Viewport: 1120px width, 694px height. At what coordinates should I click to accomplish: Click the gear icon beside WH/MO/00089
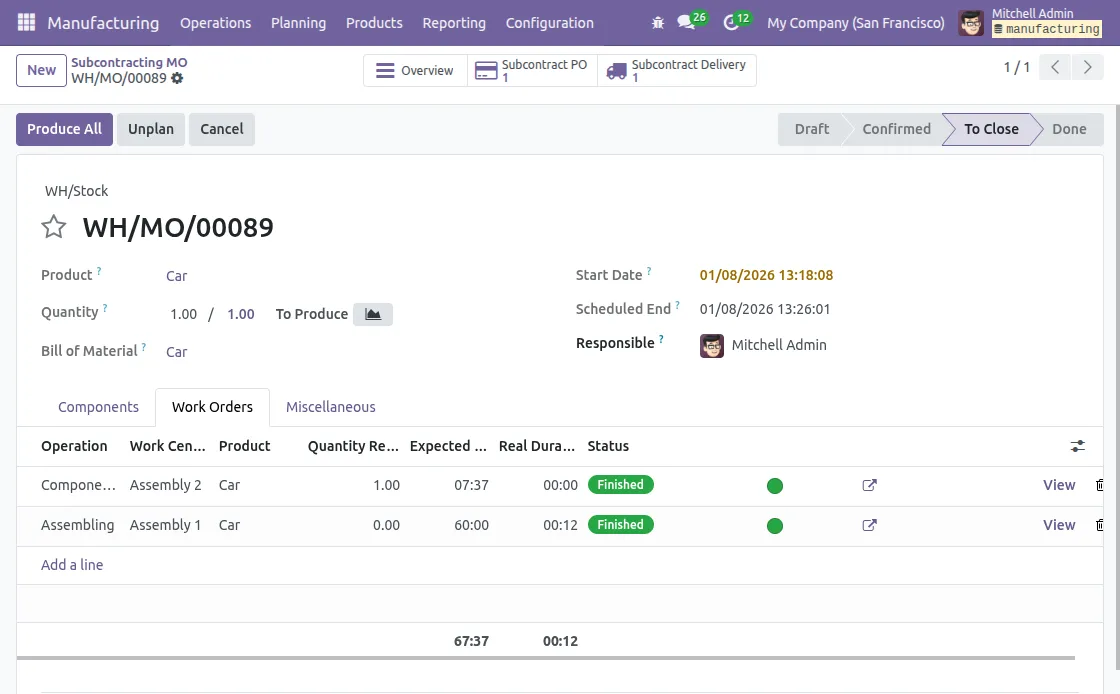pyautogui.click(x=177, y=78)
